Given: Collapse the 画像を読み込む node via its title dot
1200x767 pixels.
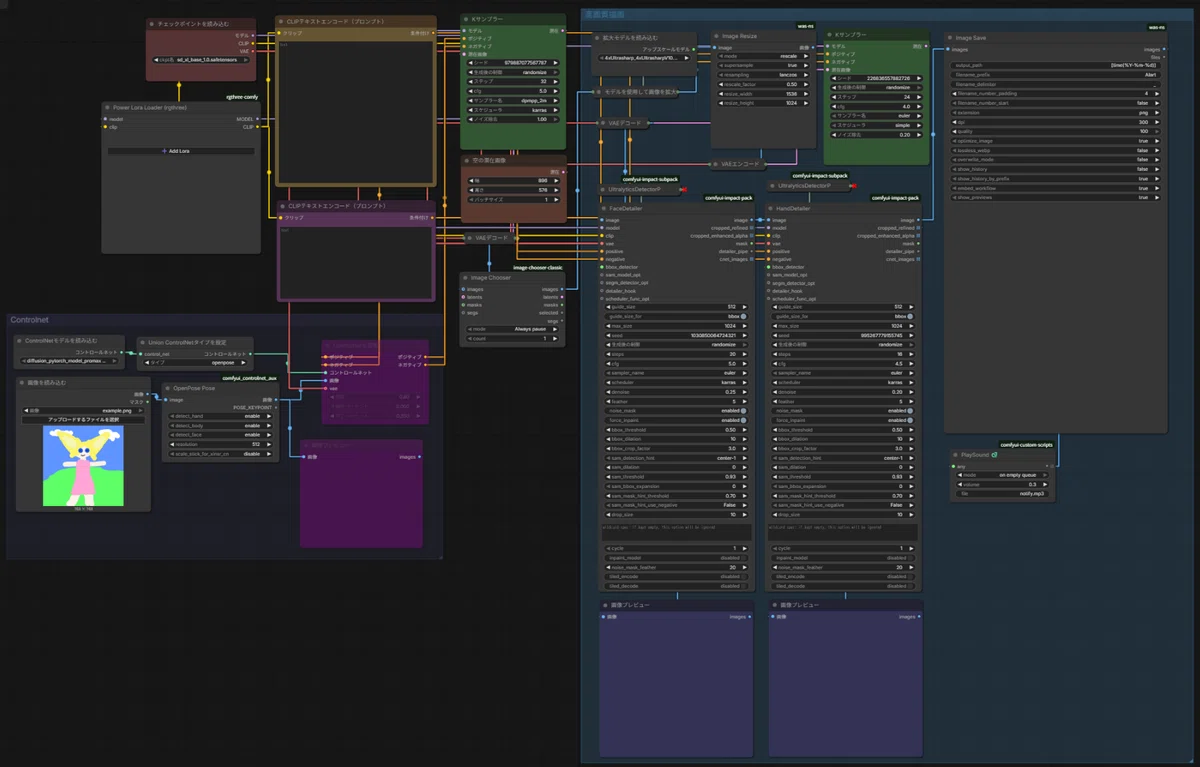Looking at the screenshot, I should click(x=24, y=383).
